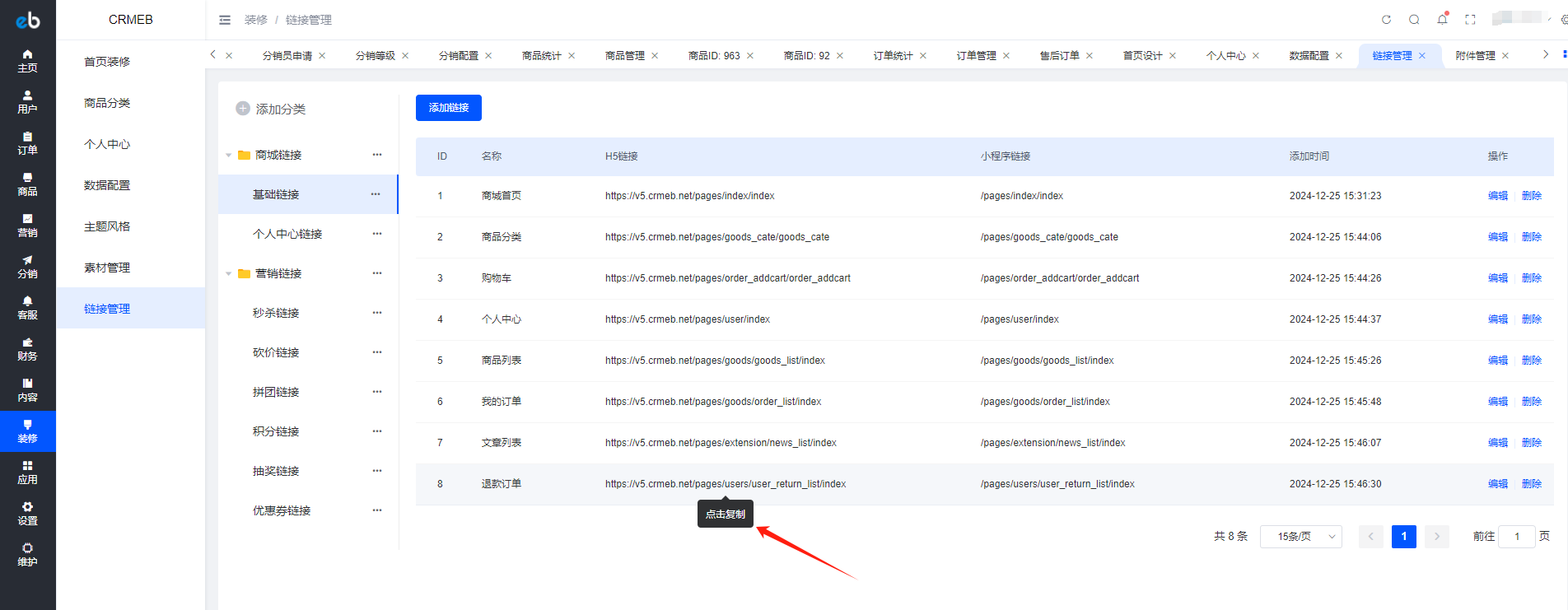Open the 装修 sidebar icon
1568x610 pixels.
(27, 431)
